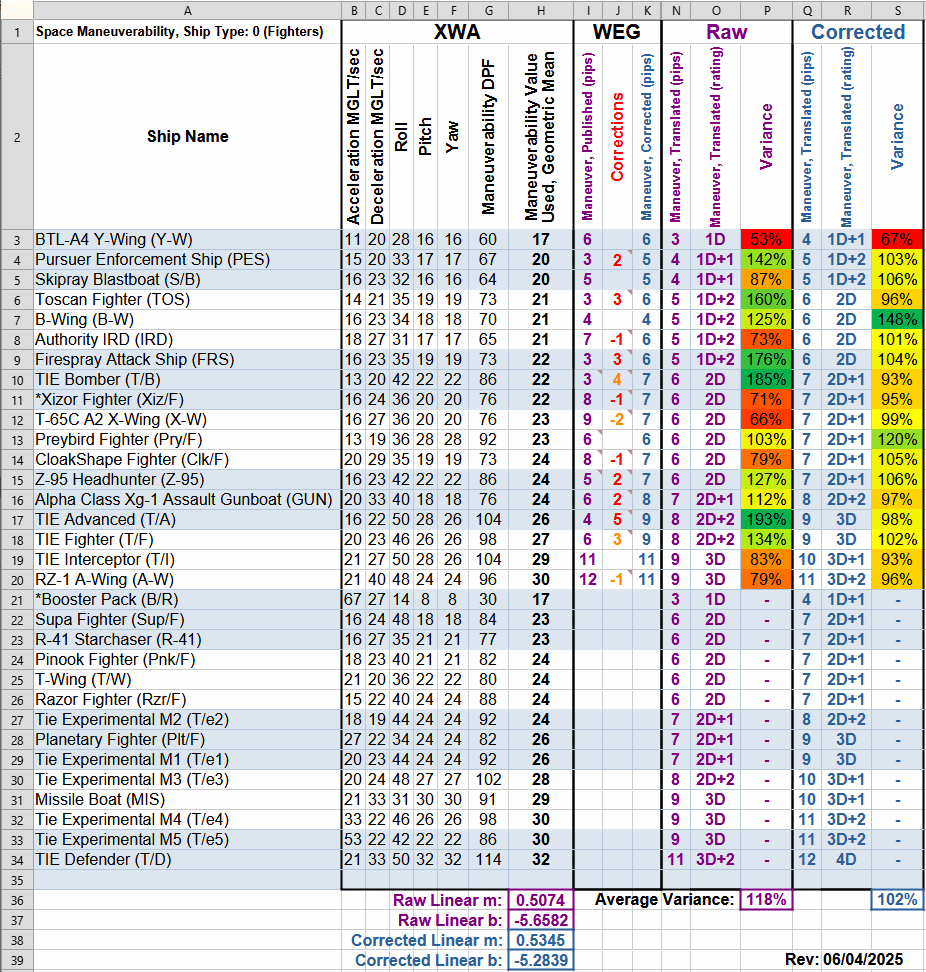Viewport: 926px width, 972px height.
Task: Select cell '*Xizor Fighter (Xiz/F)'
Action: point(187,399)
